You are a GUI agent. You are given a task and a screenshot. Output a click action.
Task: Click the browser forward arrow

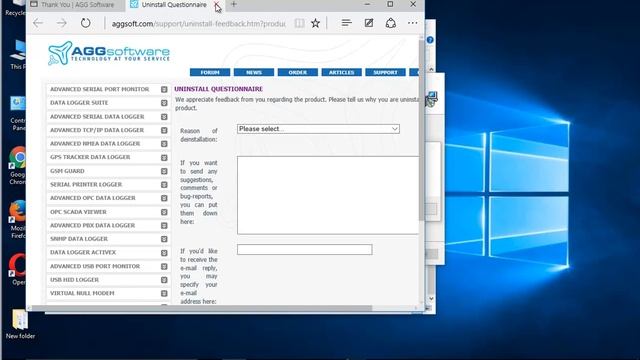point(62,23)
